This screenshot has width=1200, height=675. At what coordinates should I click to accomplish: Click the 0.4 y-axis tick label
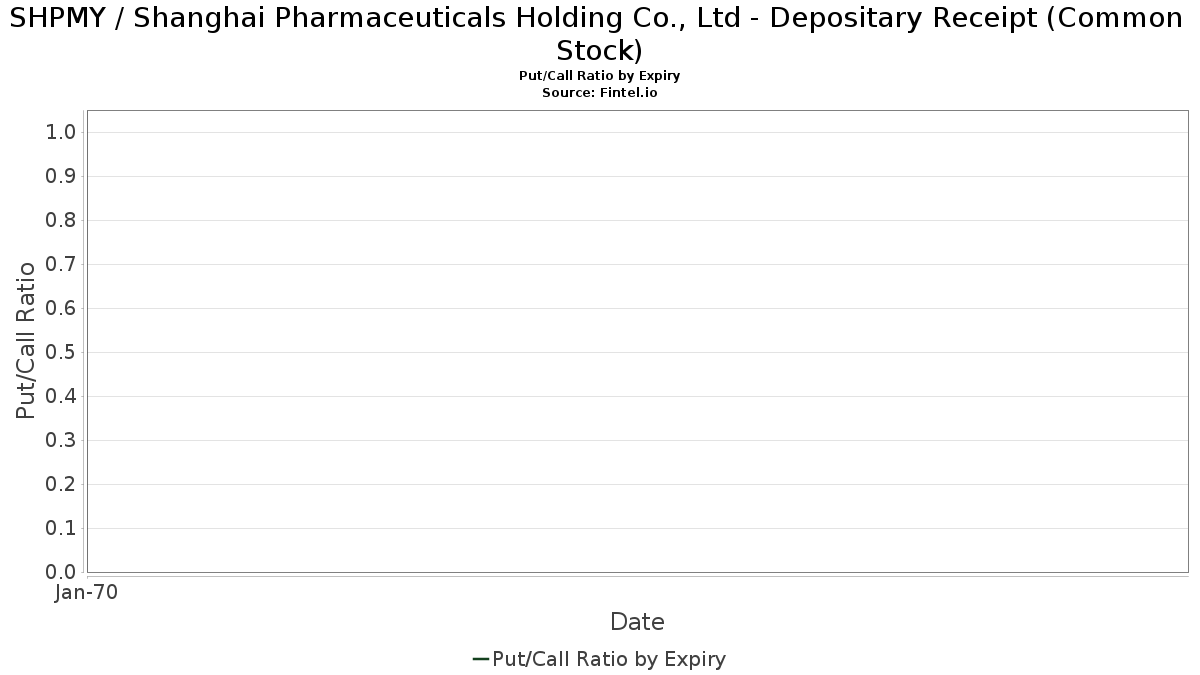pos(61,397)
